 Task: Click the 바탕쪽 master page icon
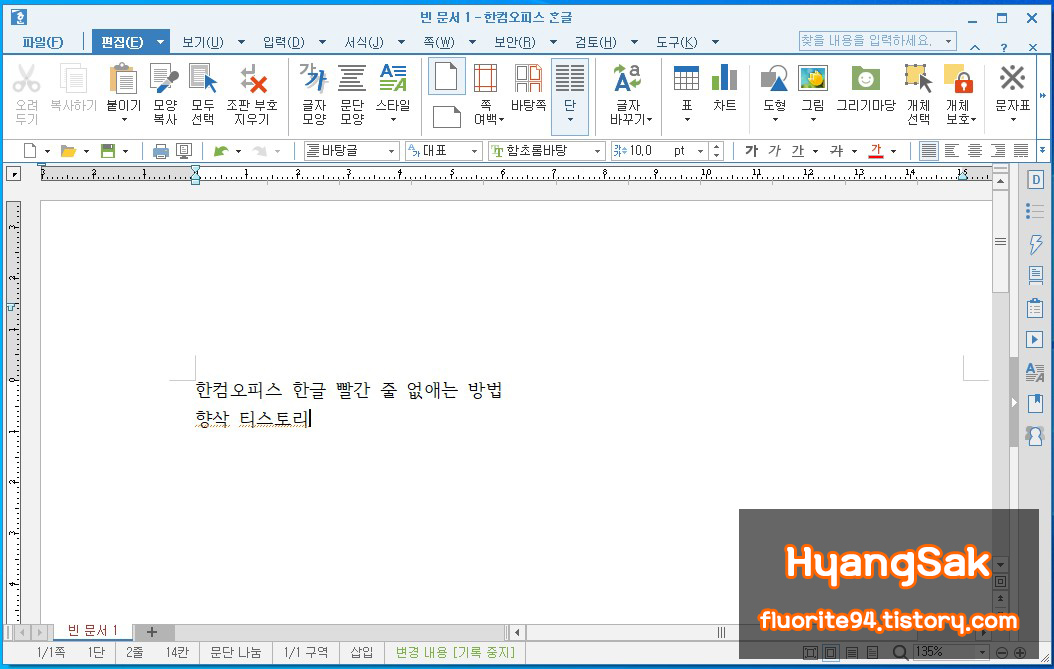pos(528,78)
